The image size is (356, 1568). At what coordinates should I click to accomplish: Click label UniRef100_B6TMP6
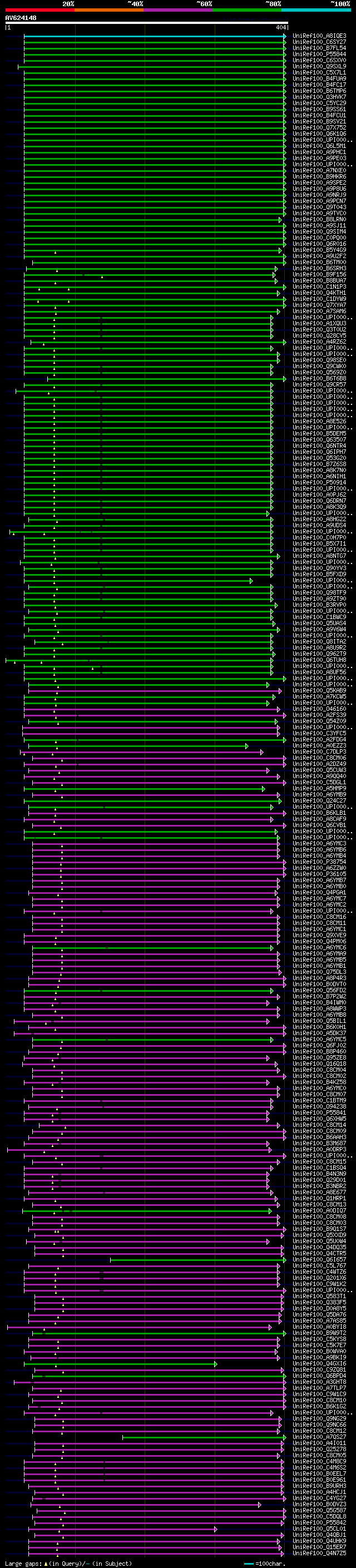pos(319,91)
